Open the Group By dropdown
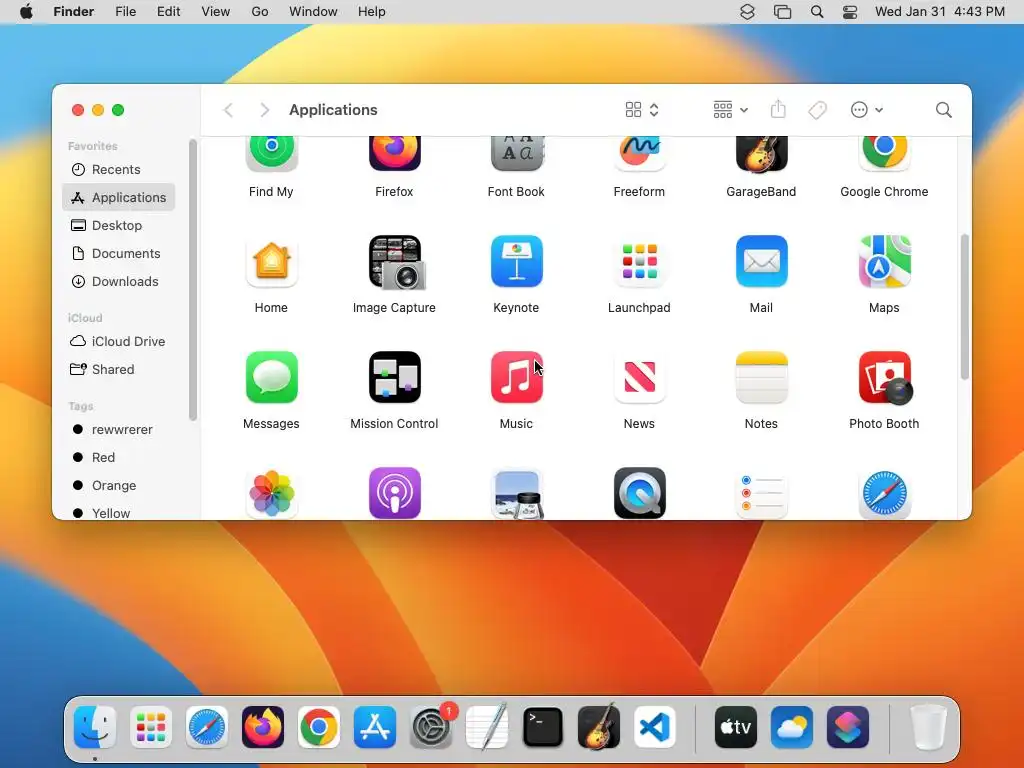The height and width of the screenshot is (768, 1024). (730, 110)
